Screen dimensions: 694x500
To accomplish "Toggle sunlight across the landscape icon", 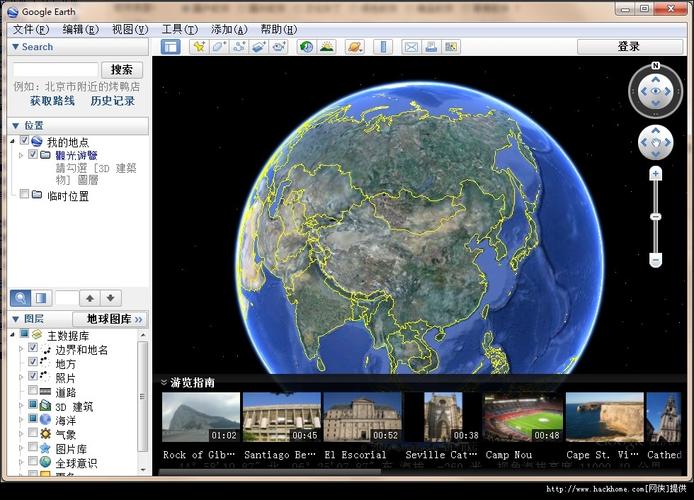I will pyautogui.click(x=327, y=47).
